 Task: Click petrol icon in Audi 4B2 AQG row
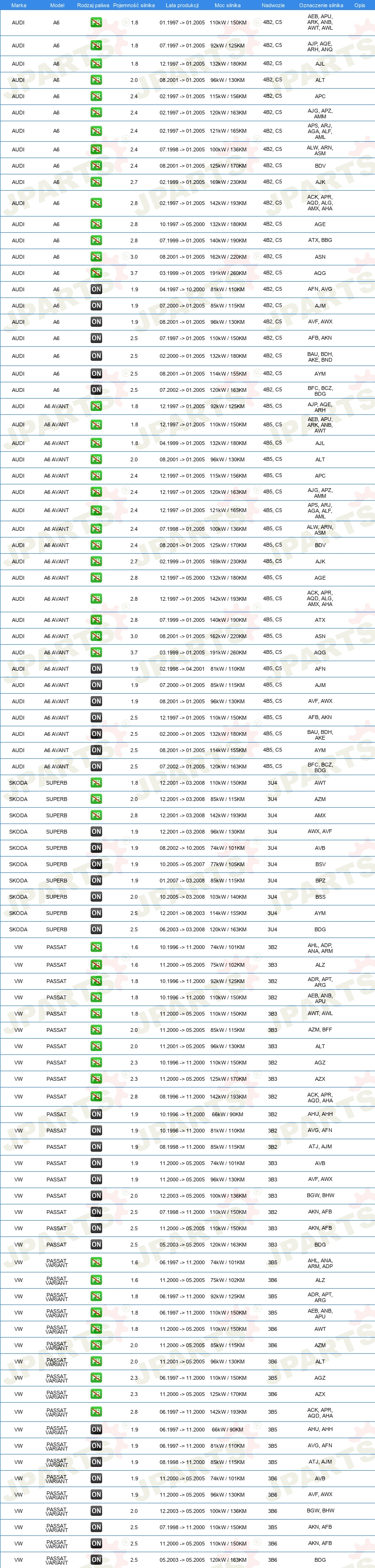point(96,273)
